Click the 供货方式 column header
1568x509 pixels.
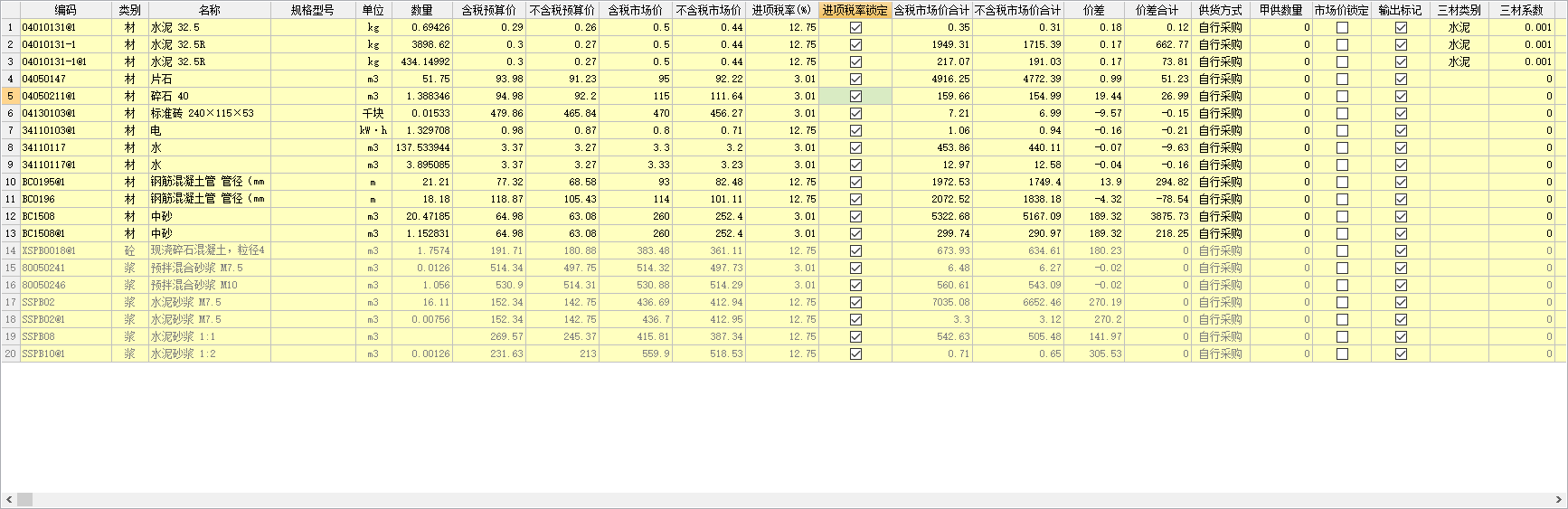[1220, 10]
